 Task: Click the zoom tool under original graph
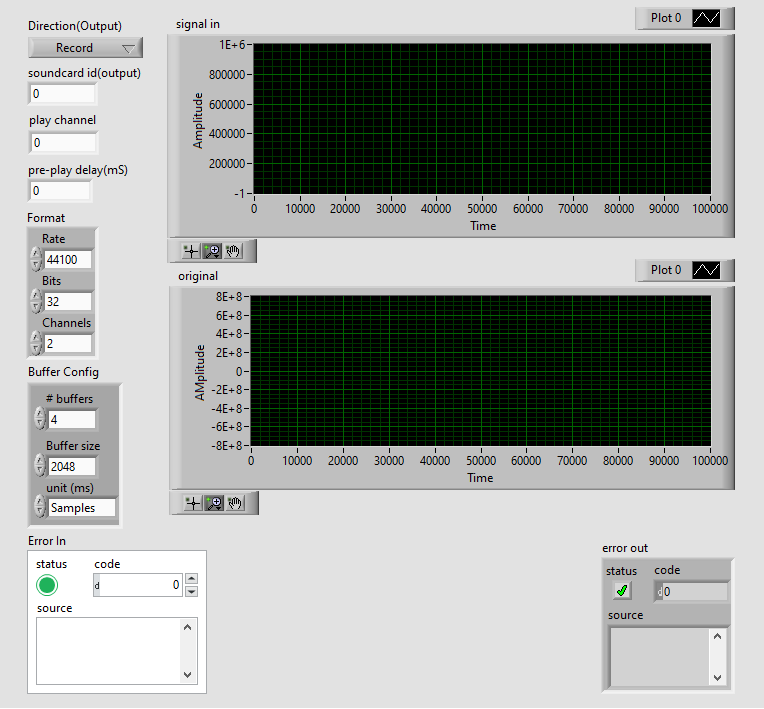coord(213,503)
